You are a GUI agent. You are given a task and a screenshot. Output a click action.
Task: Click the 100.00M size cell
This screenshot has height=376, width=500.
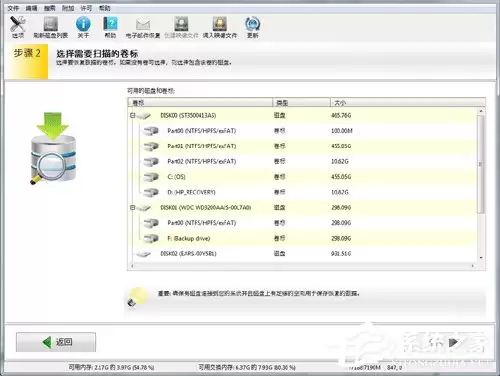[x=342, y=131]
